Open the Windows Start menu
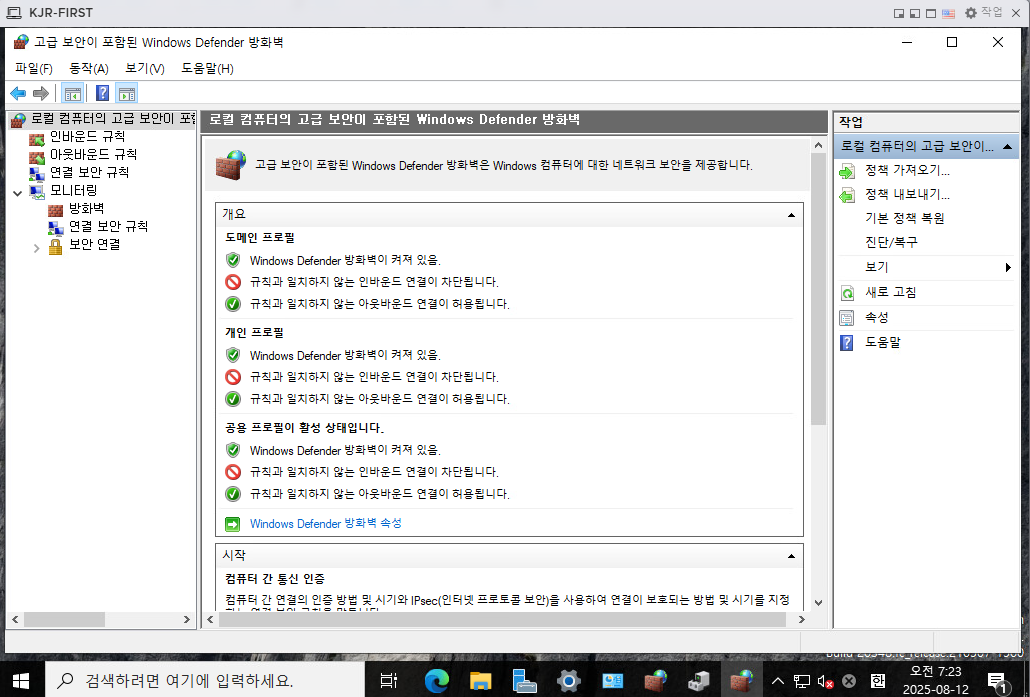The height and width of the screenshot is (697, 1030). coord(22,680)
